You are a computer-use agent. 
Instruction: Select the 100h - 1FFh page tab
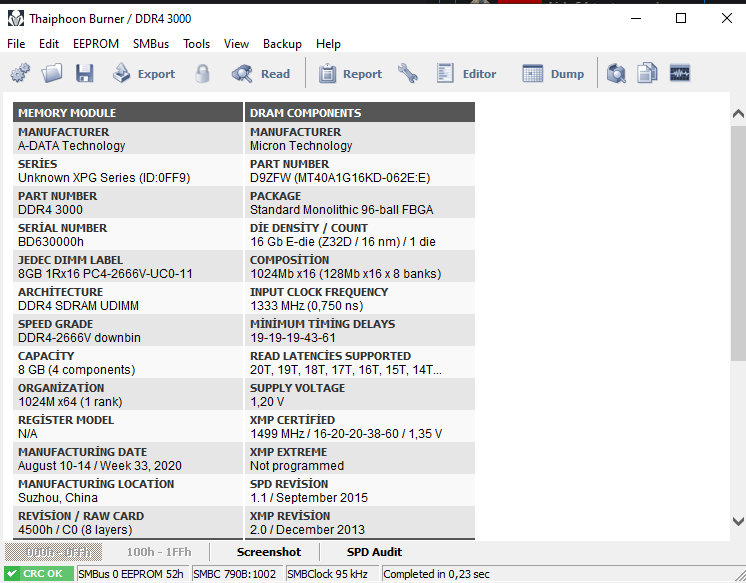tap(159, 552)
